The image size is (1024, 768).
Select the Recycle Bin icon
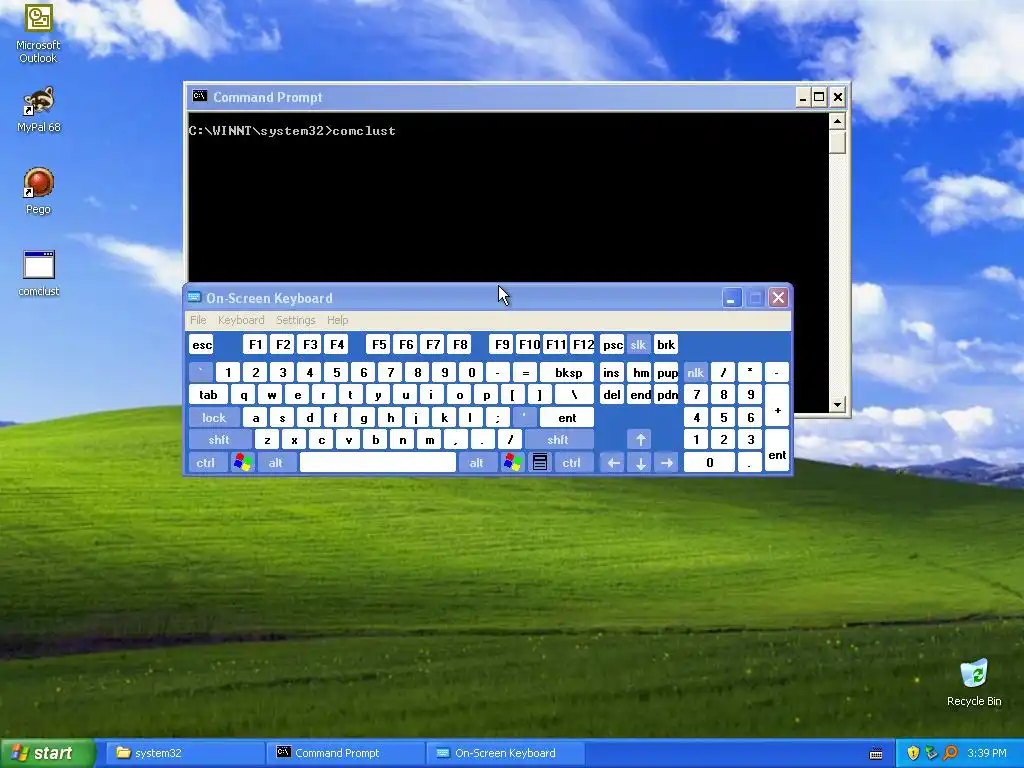(x=974, y=682)
